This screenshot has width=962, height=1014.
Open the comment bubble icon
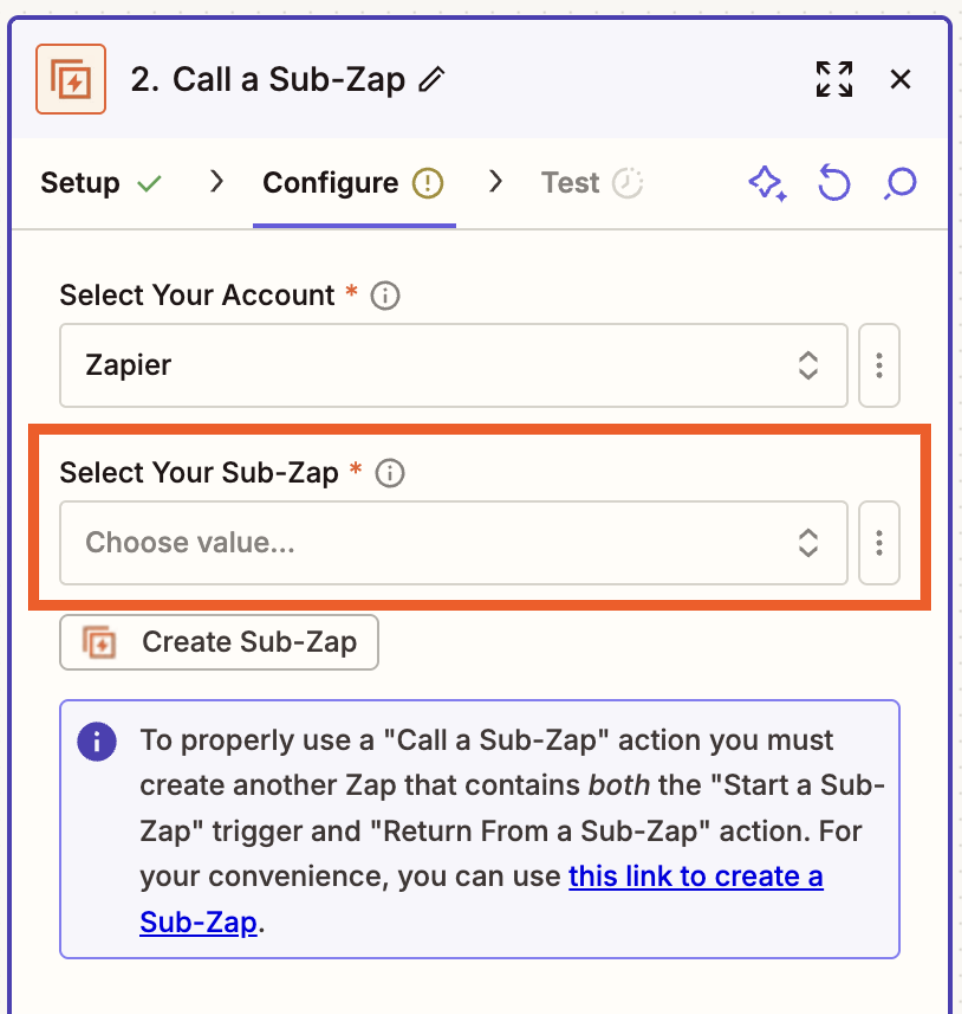coord(900,184)
